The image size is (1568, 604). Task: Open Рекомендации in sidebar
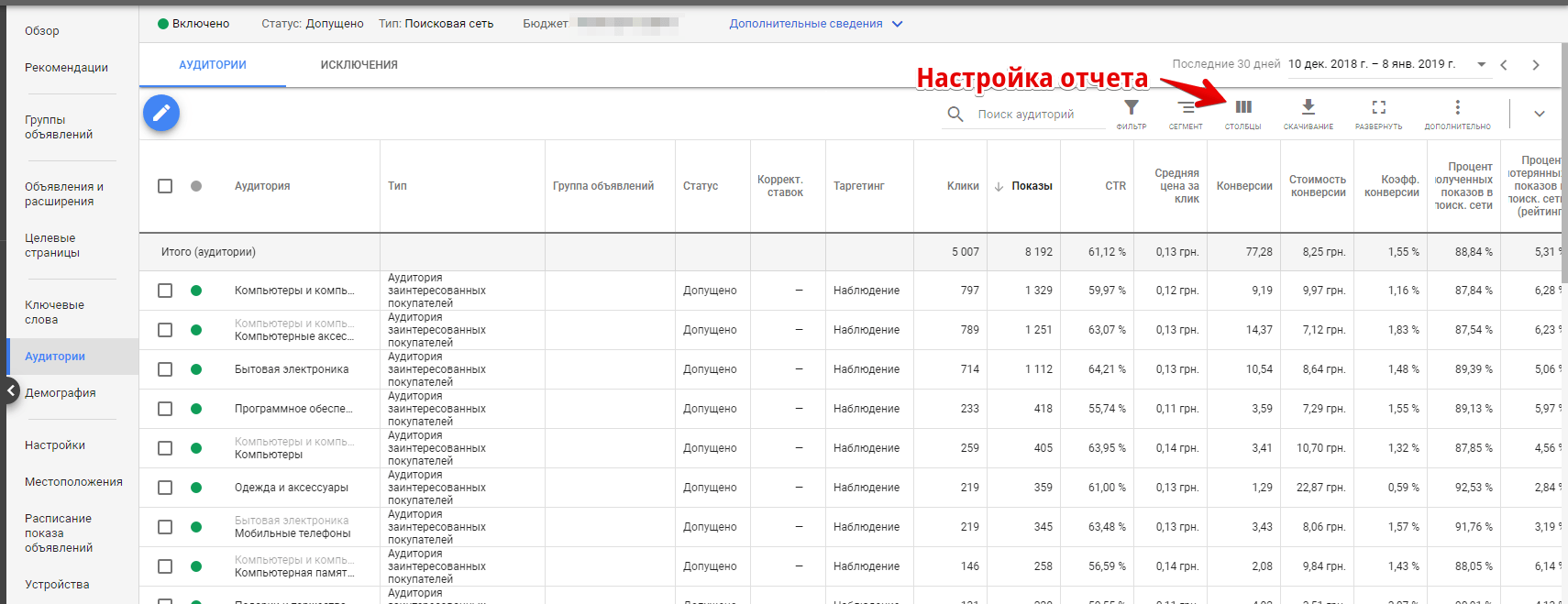click(66, 68)
